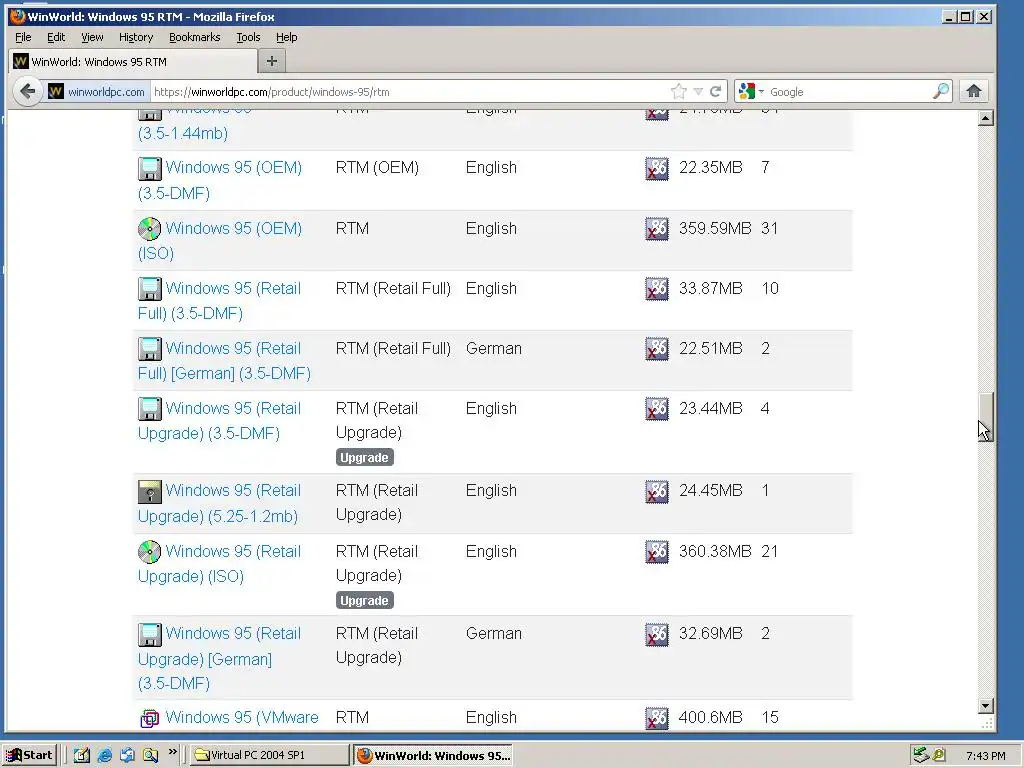Click the VMware icon for Windows 95 VMware
The height and width of the screenshot is (768, 1024).
[150, 718]
